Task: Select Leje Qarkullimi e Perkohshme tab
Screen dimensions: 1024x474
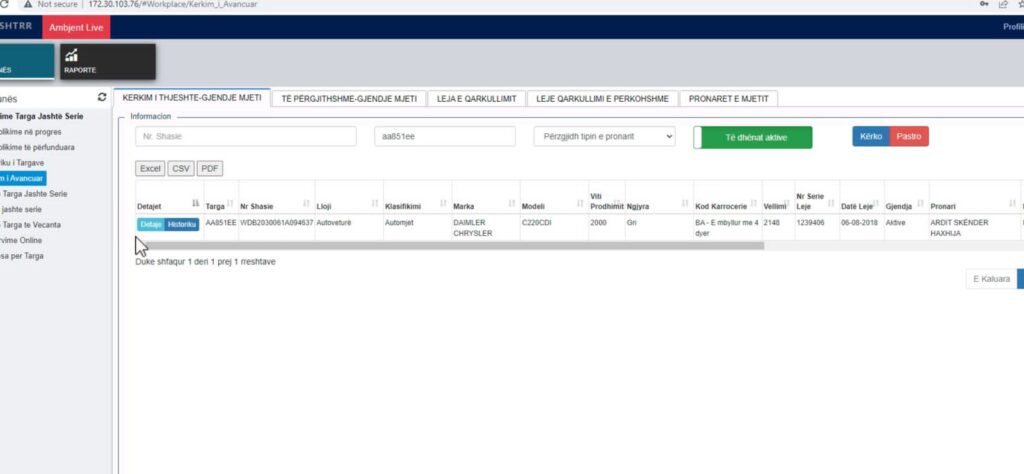Action: [602, 98]
